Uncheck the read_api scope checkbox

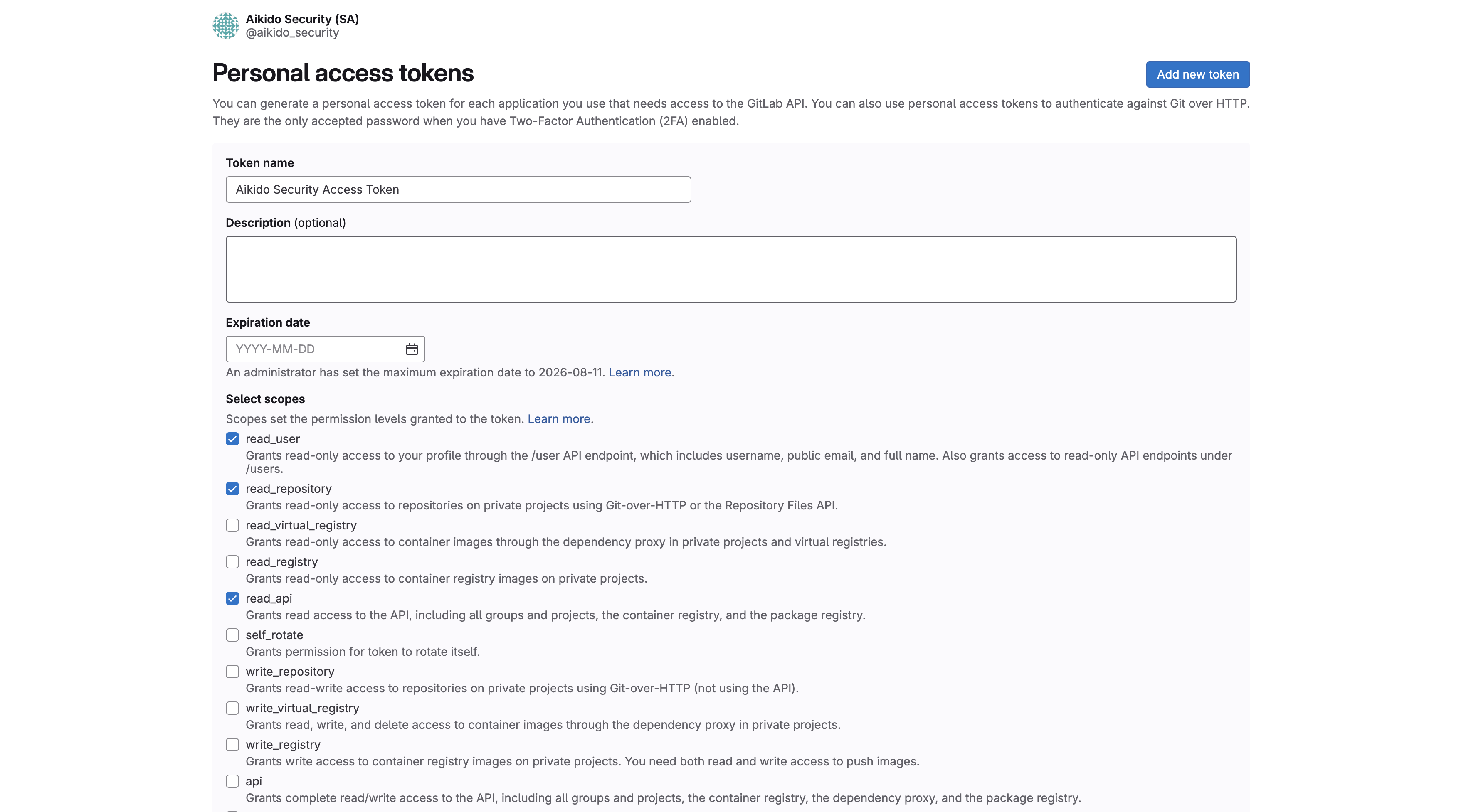click(x=232, y=598)
